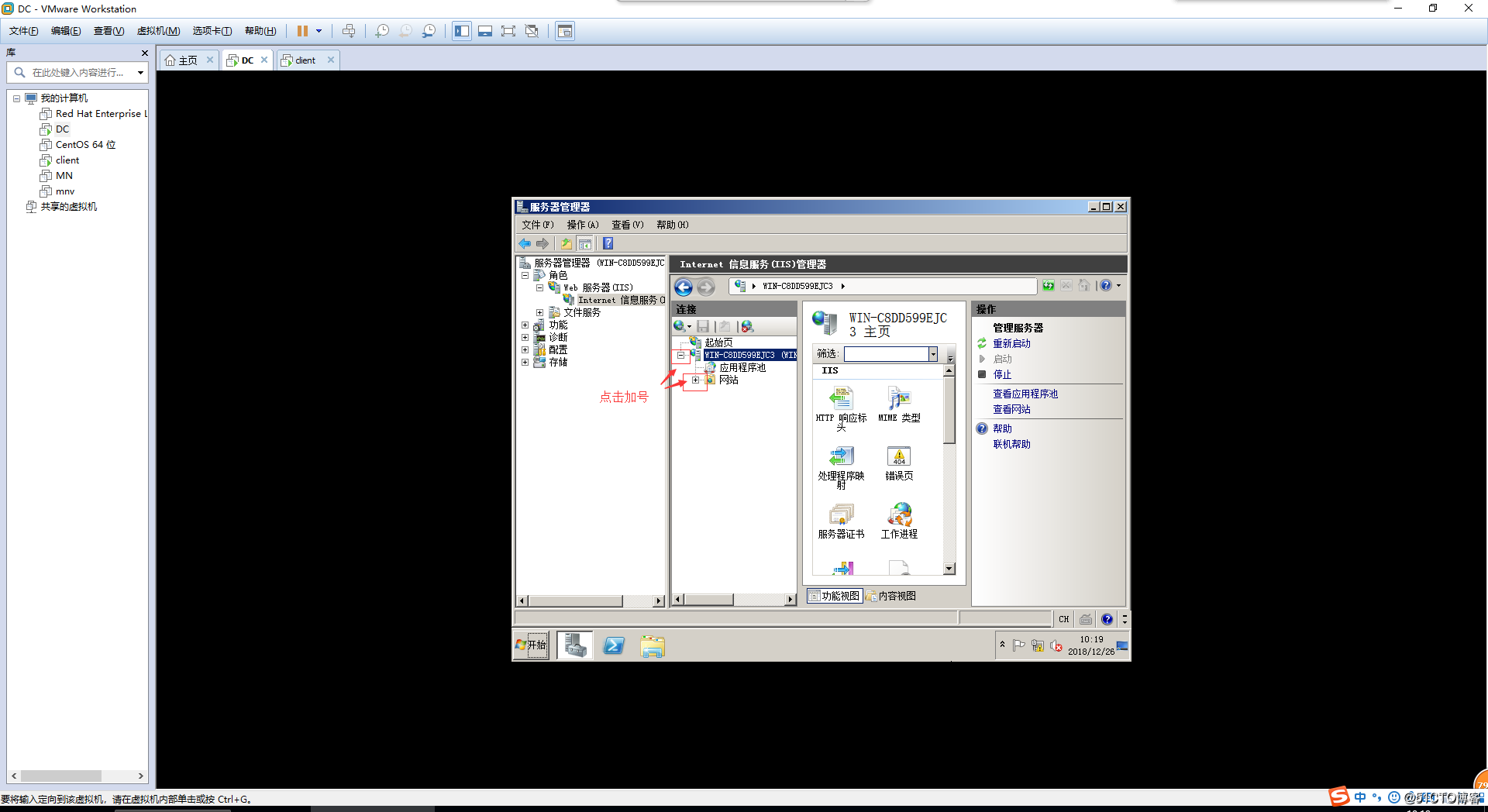Open the VMware library search dropdown arrow
This screenshot has height=812, width=1488.
140,73
